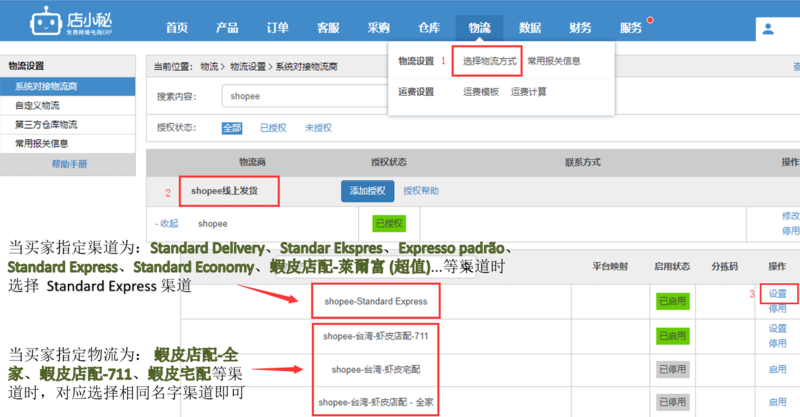Click 已停用 badge of 虾皮宅配 row
This screenshot has width=800, height=417.
[672, 369]
